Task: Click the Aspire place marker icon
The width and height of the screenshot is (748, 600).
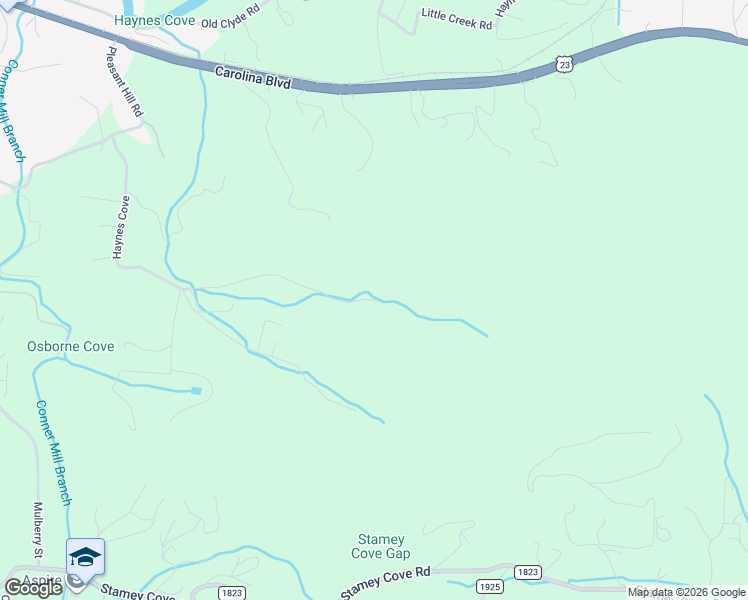Action: click(x=75, y=580)
